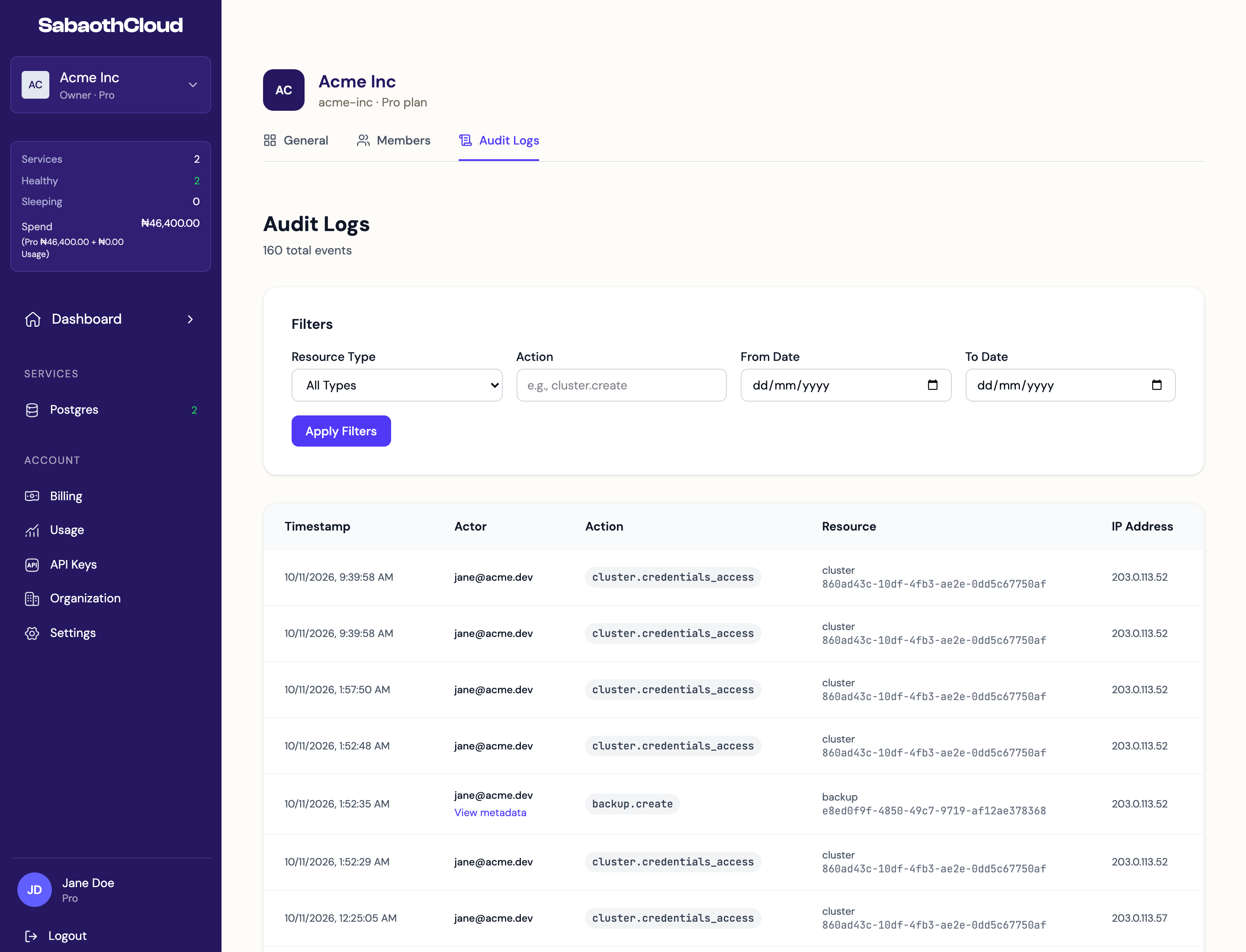Click the API Keys icon
This screenshot has height=952, width=1246.
(32, 564)
